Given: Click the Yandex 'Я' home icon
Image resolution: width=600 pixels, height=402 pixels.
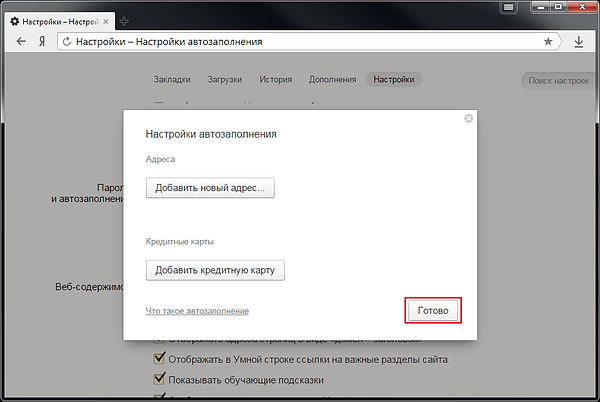Looking at the screenshot, I should 42,41.
